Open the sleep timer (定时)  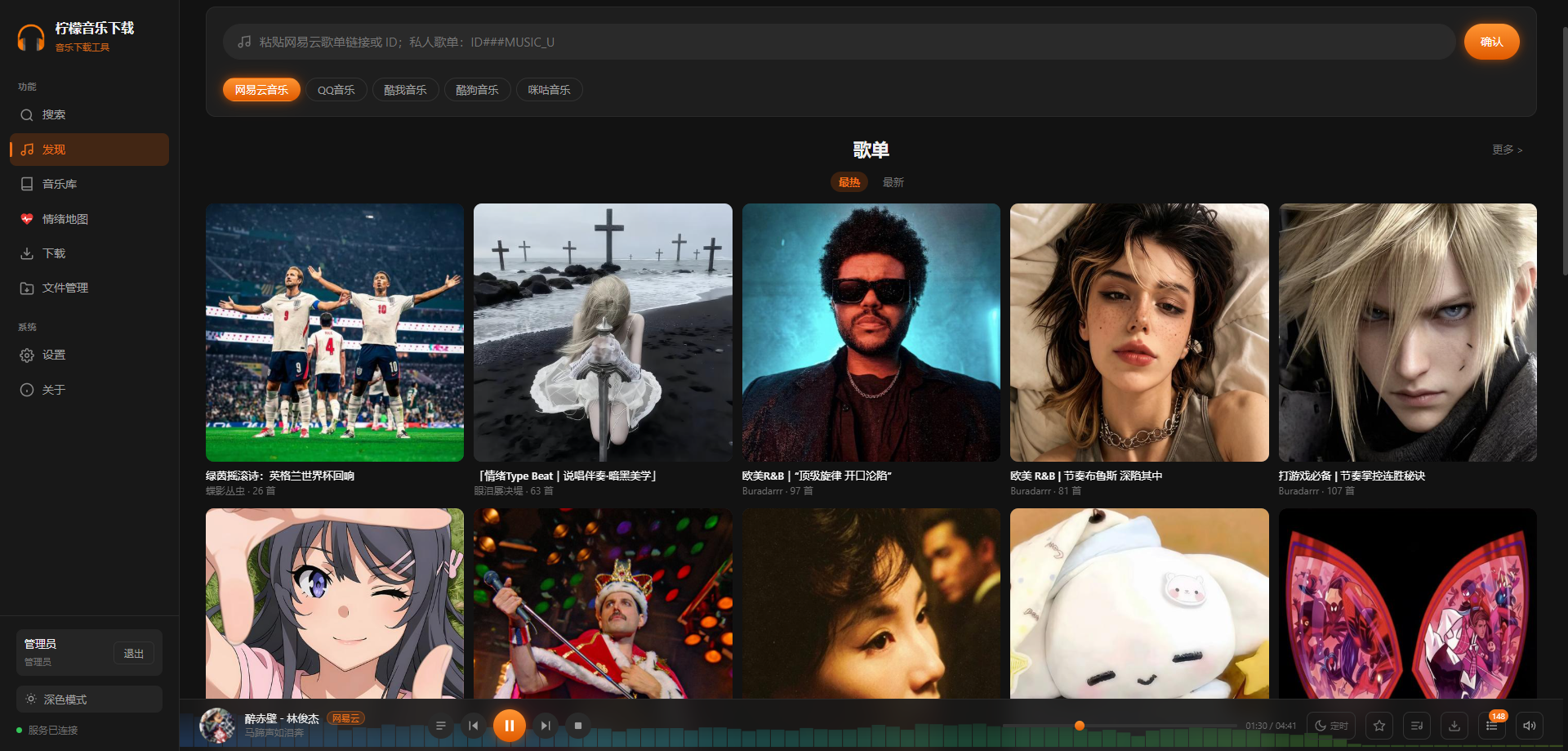(1331, 726)
